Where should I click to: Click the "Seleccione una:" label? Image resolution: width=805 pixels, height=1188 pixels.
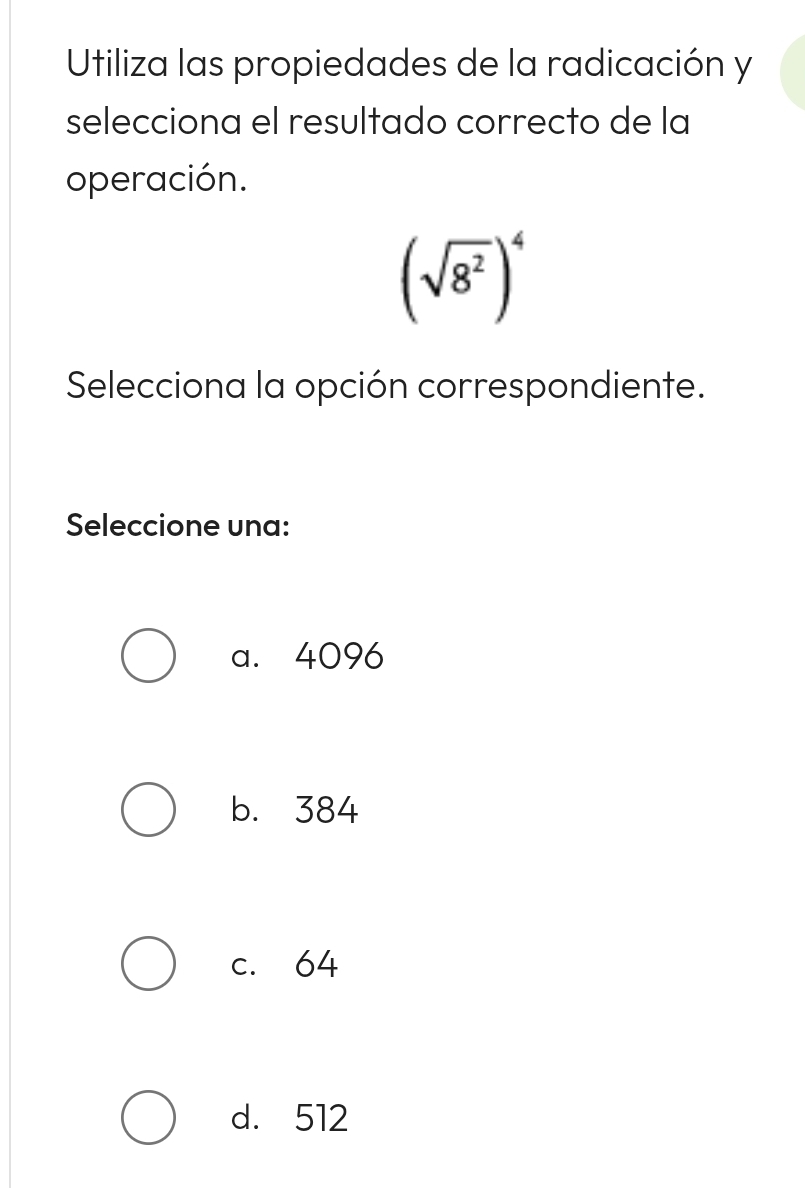[x=179, y=525]
